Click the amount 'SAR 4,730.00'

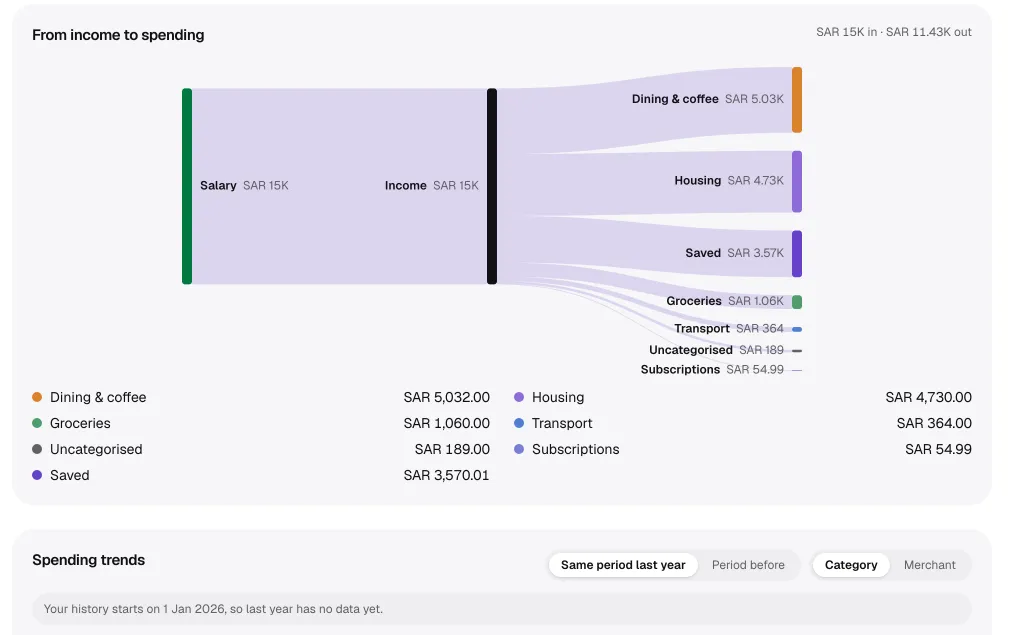point(929,397)
